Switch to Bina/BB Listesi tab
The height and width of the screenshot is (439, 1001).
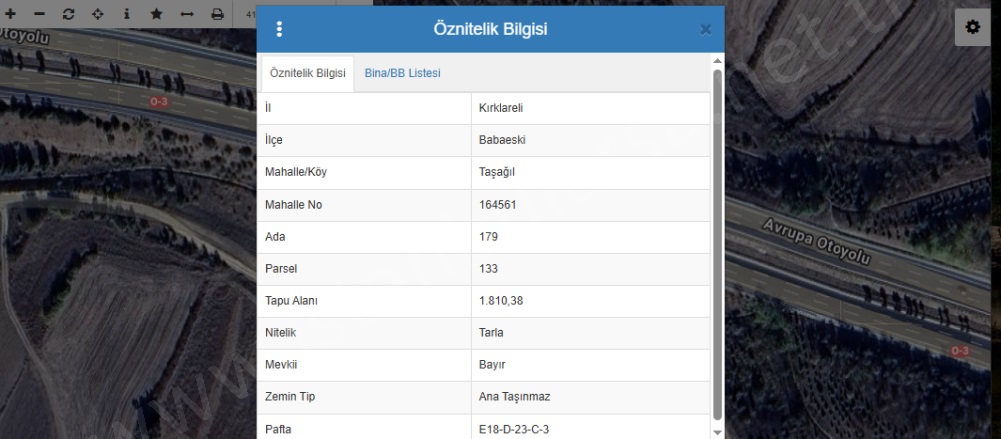[402, 73]
